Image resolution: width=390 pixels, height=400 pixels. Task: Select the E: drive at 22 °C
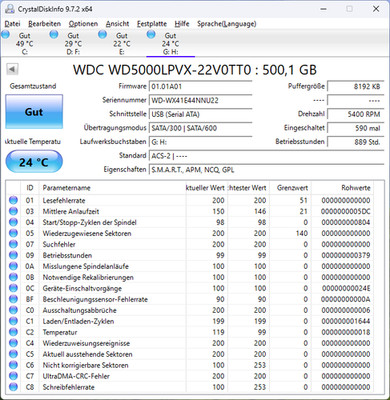tap(121, 43)
